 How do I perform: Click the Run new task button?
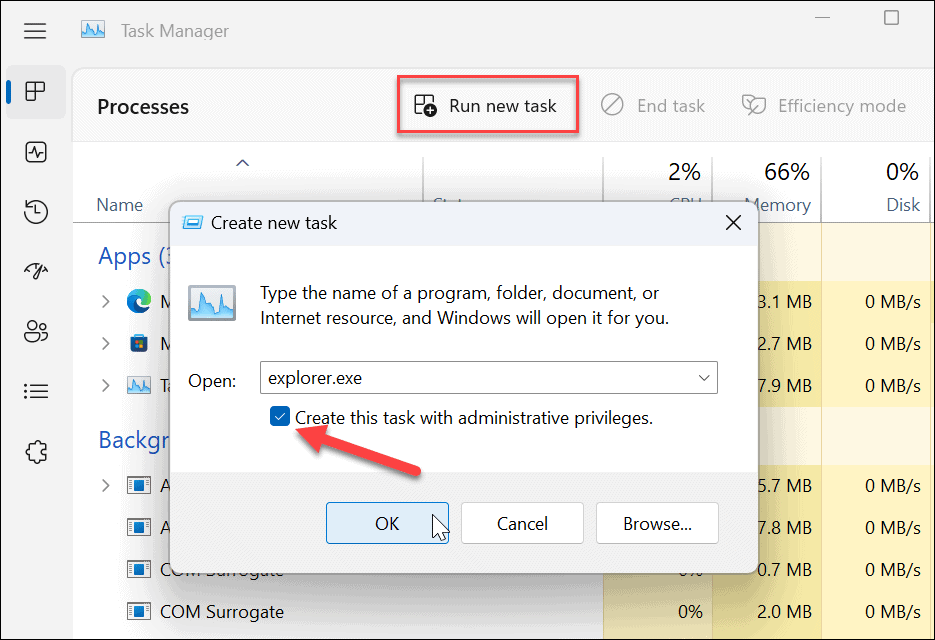click(x=487, y=104)
